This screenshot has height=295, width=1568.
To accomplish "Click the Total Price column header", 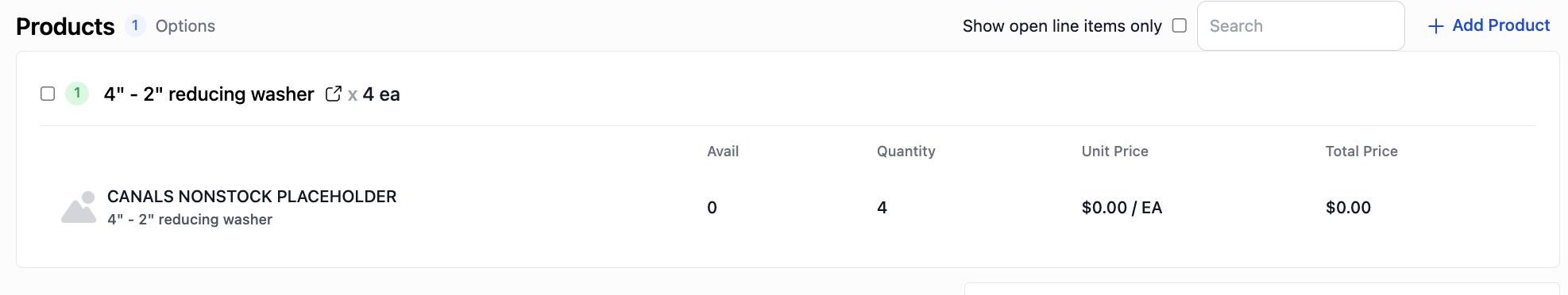I will coord(1361,151).
